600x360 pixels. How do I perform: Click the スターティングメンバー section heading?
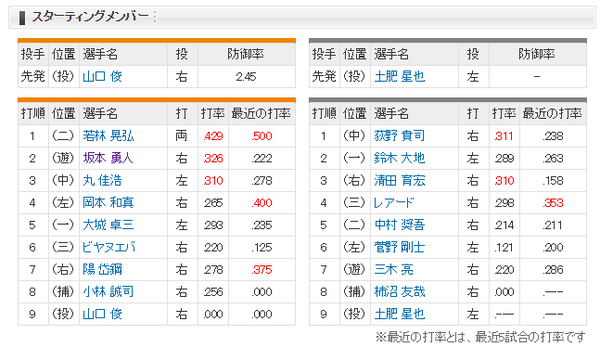point(90,16)
